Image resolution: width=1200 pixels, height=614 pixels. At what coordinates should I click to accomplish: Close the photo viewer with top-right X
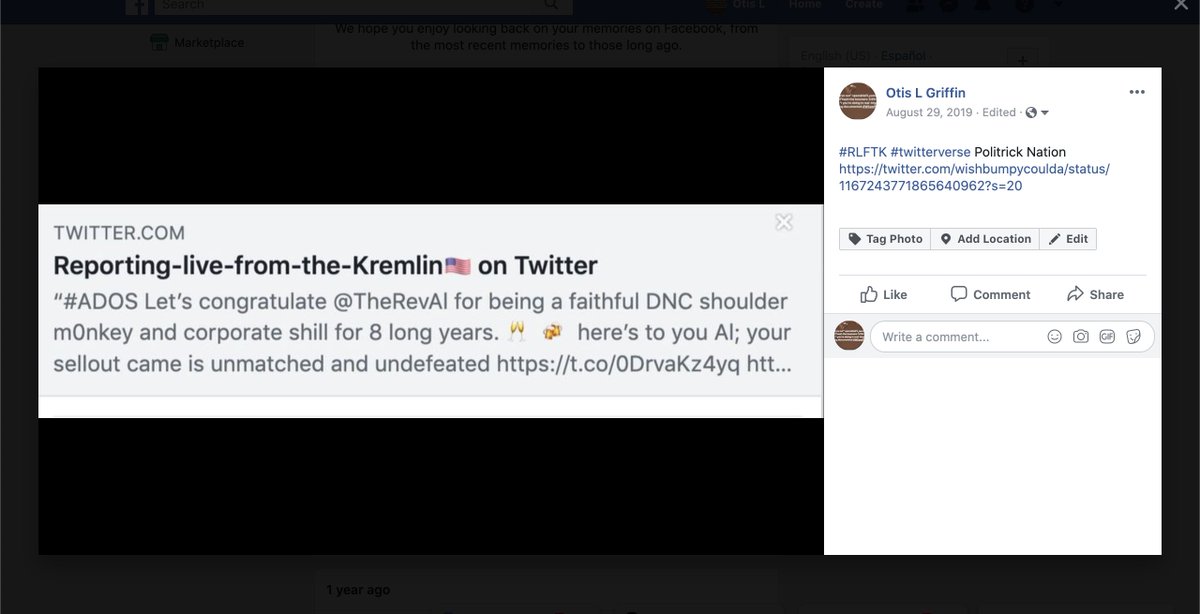click(x=1180, y=6)
